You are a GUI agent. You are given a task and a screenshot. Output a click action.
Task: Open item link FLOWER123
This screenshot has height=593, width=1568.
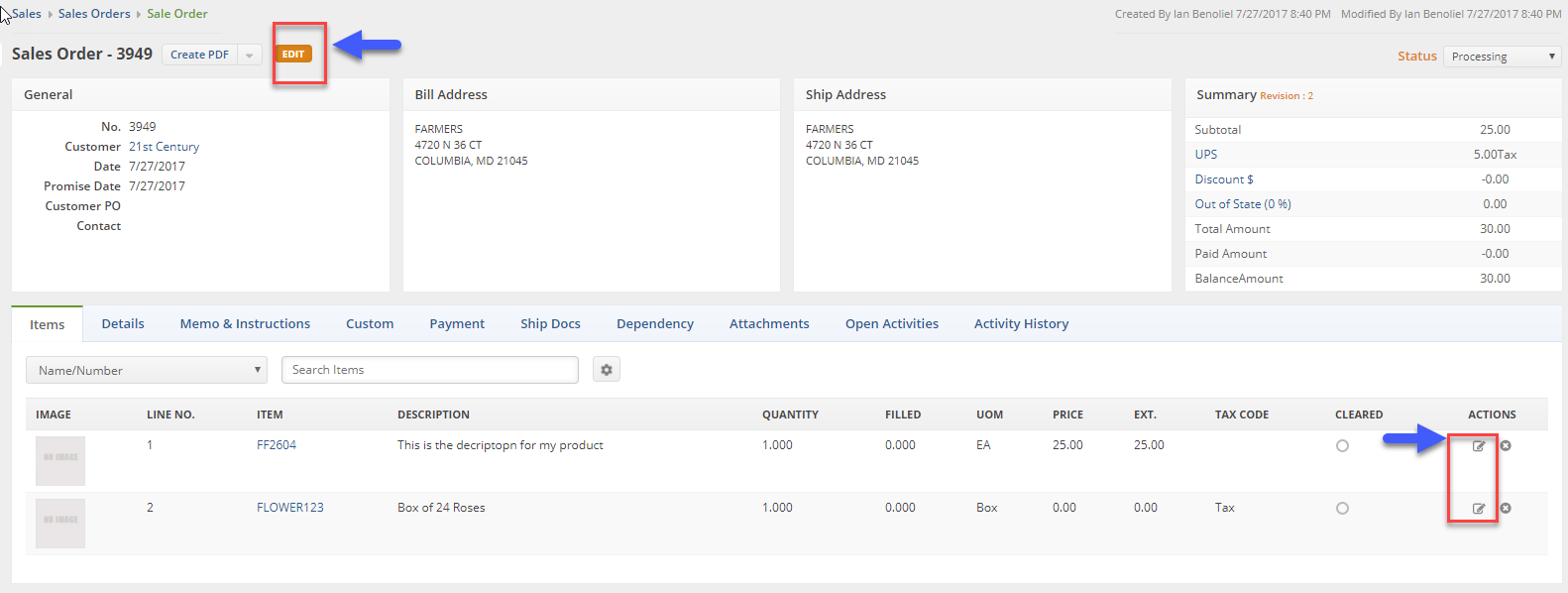[289, 508]
